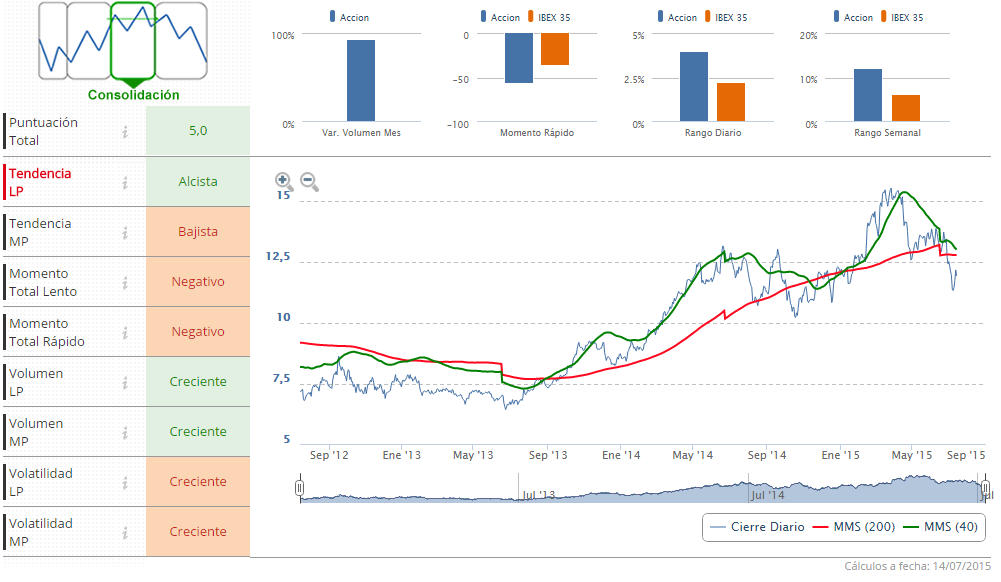The width and height of the screenshot is (1001, 582).
Task: Click the Consolidación phase thumbnail chart
Action: coord(132,42)
